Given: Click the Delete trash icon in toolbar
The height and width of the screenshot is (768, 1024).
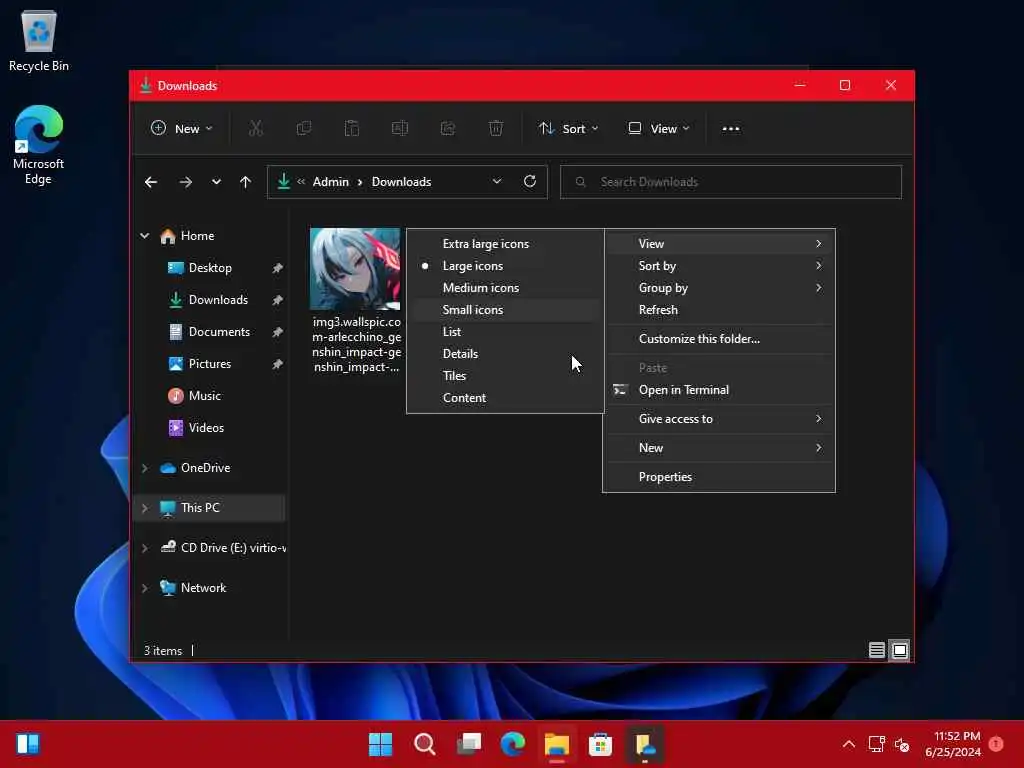Looking at the screenshot, I should click(x=496, y=129).
